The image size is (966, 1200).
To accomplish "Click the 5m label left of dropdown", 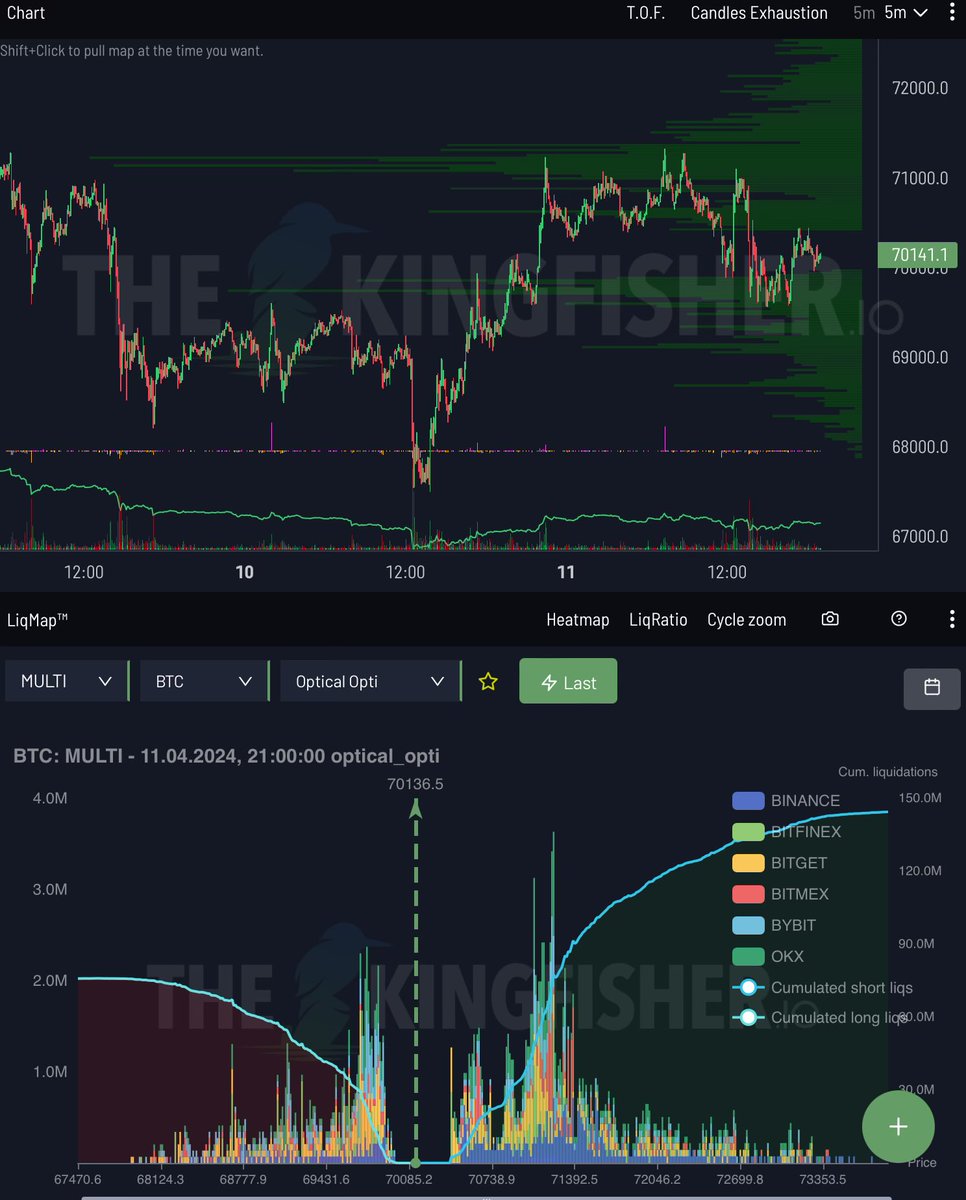I will [x=864, y=13].
